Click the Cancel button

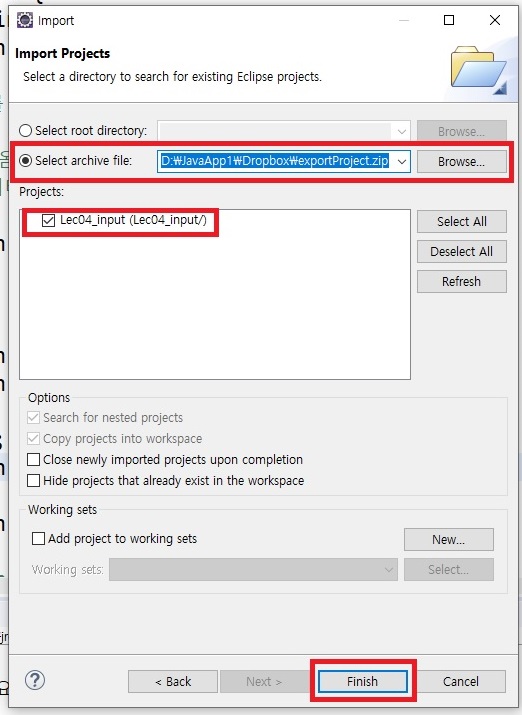(x=461, y=681)
